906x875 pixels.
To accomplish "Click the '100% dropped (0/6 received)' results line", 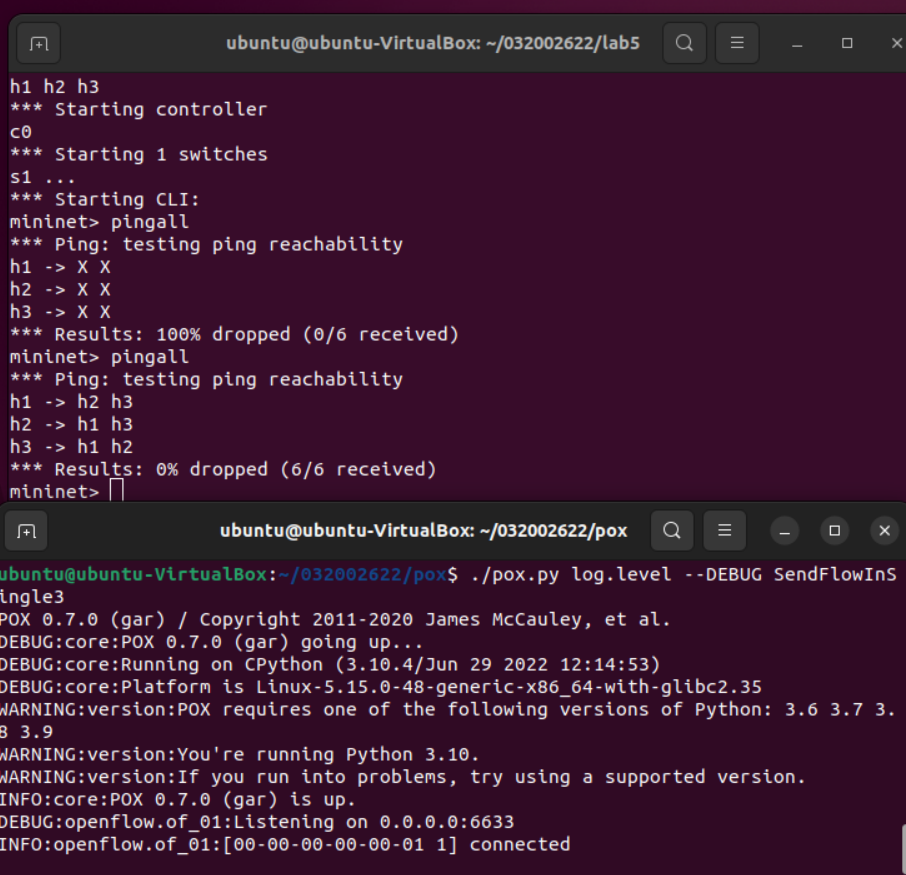I will [234, 334].
